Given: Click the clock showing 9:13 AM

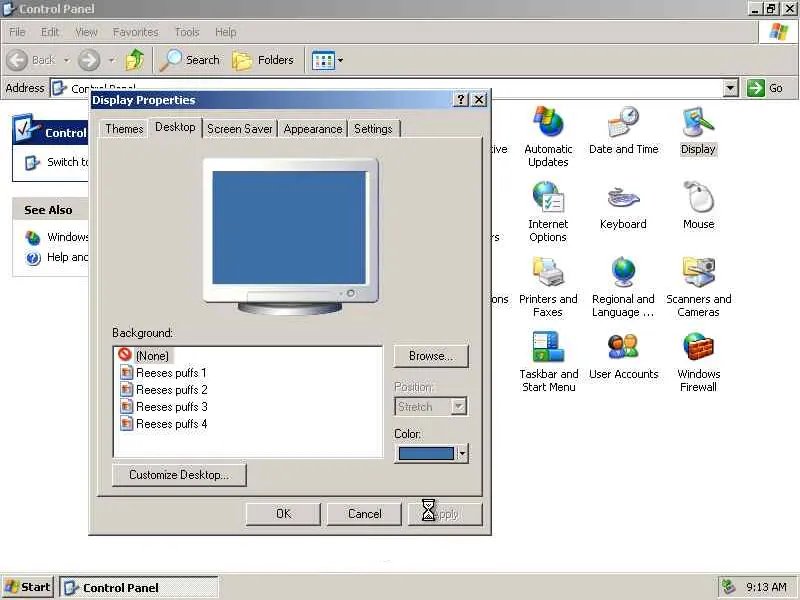Looking at the screenshot, I should 766,587.
